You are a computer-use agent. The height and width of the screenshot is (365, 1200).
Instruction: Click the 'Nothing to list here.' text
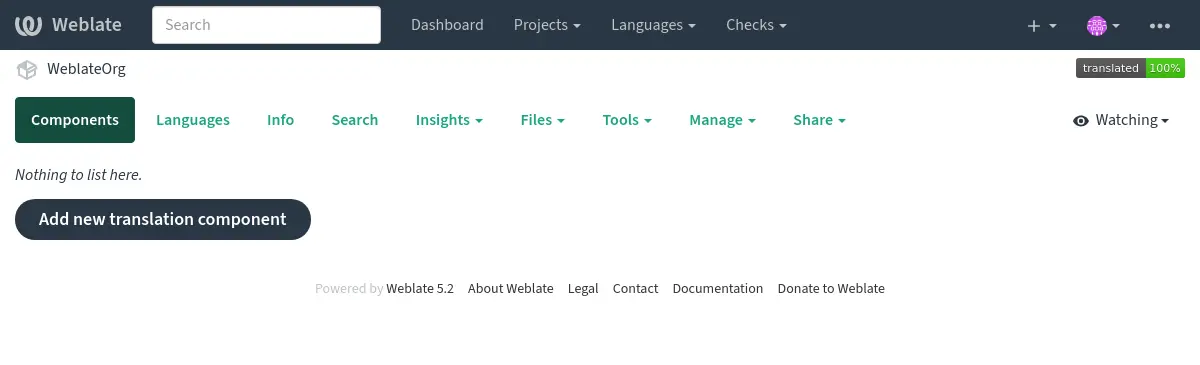[79, 174]
